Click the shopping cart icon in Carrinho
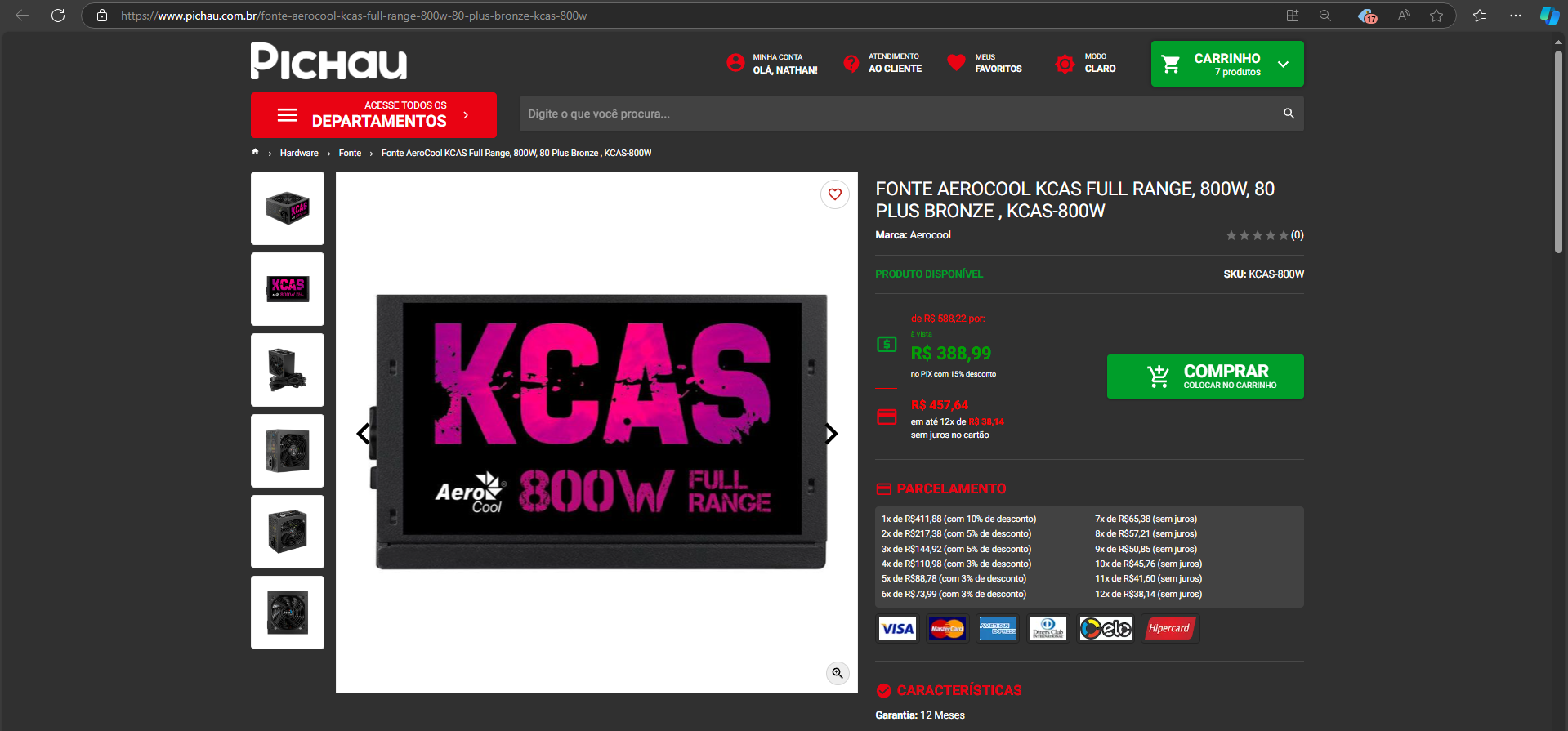The width and height of the screenshot is (1568, 731). pyautogui.click(x=1171, y=64)
